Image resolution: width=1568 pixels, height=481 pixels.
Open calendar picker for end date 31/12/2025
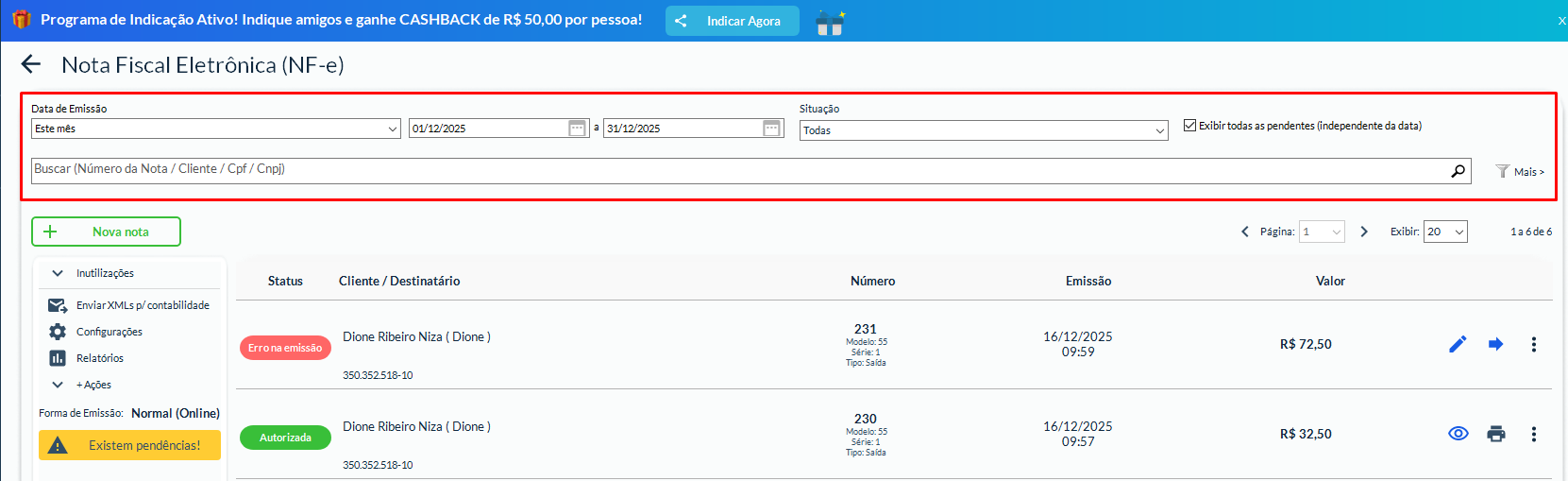coord(771,129)
